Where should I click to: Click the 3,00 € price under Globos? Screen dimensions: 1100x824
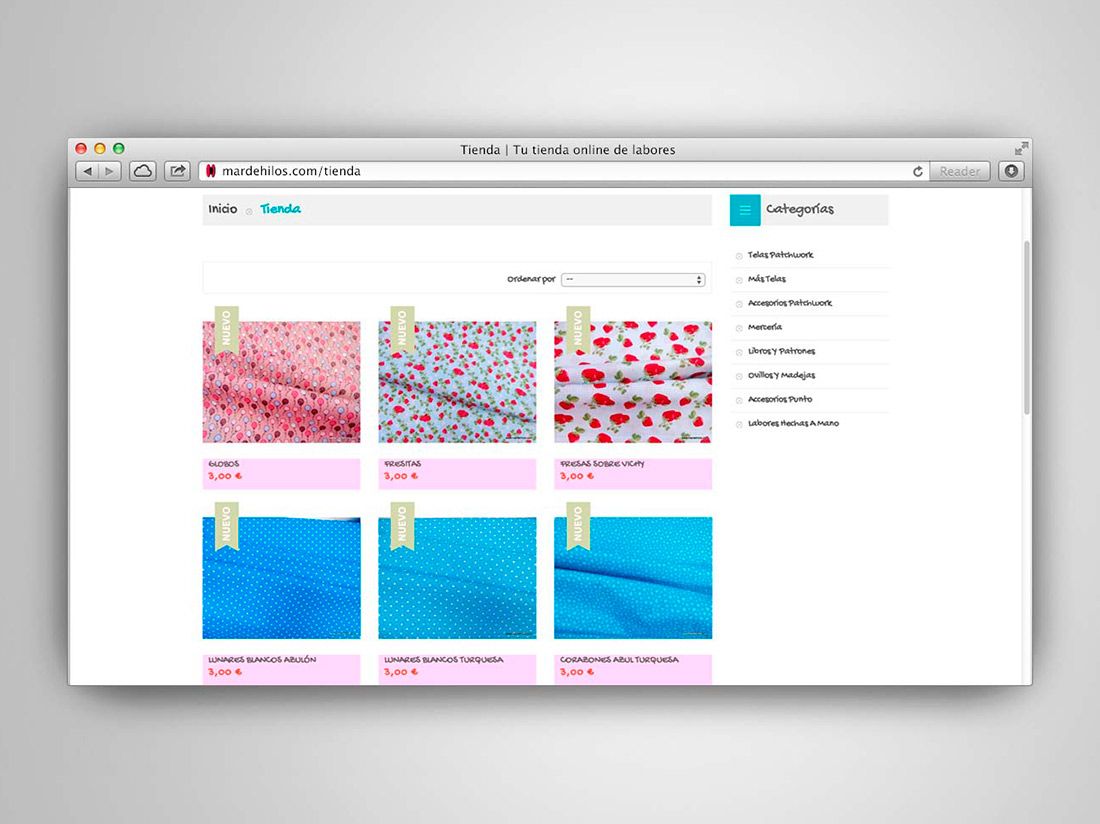224,476
